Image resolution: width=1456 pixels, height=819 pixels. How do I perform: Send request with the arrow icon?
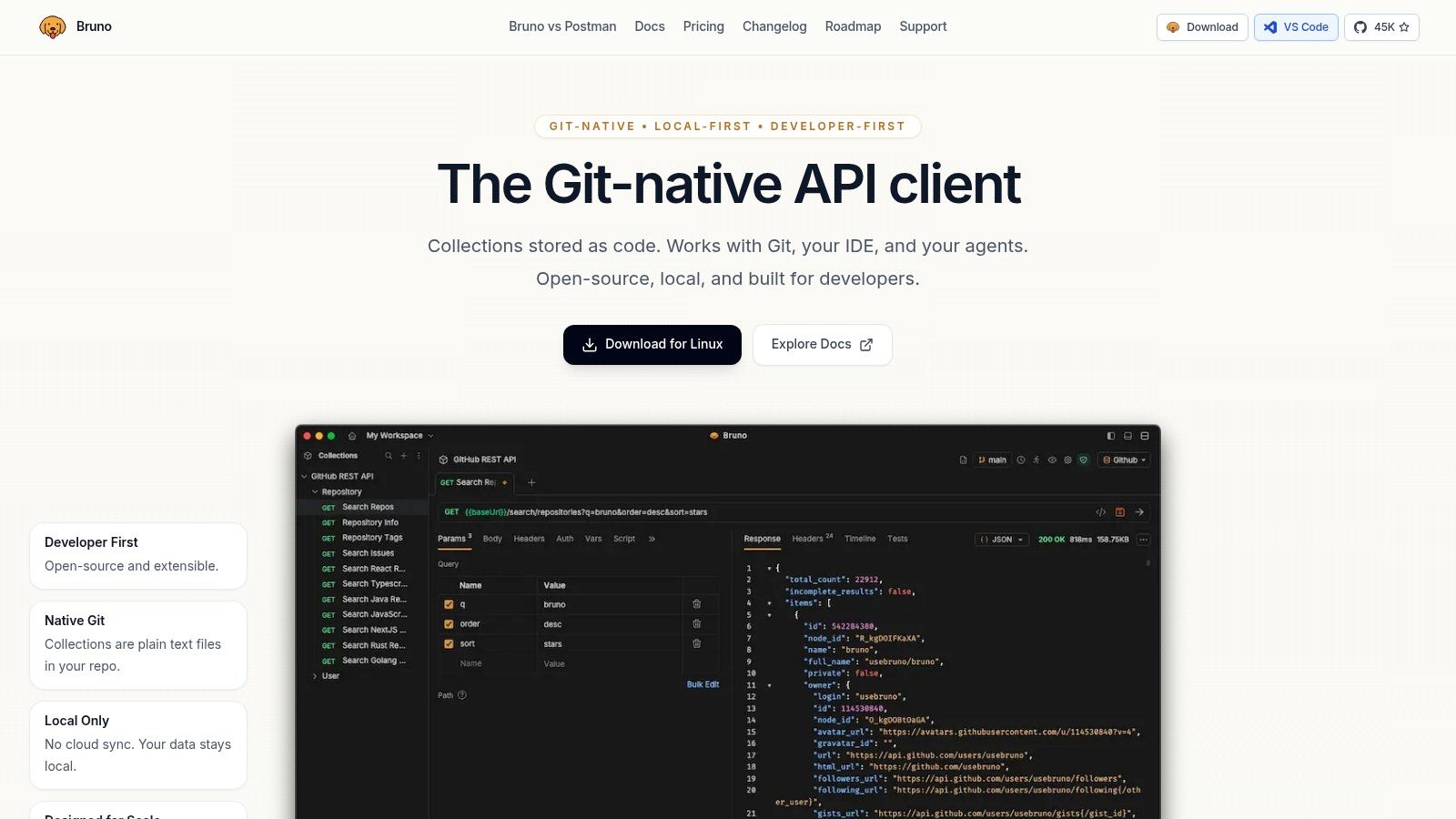[x=1139, y=512]
